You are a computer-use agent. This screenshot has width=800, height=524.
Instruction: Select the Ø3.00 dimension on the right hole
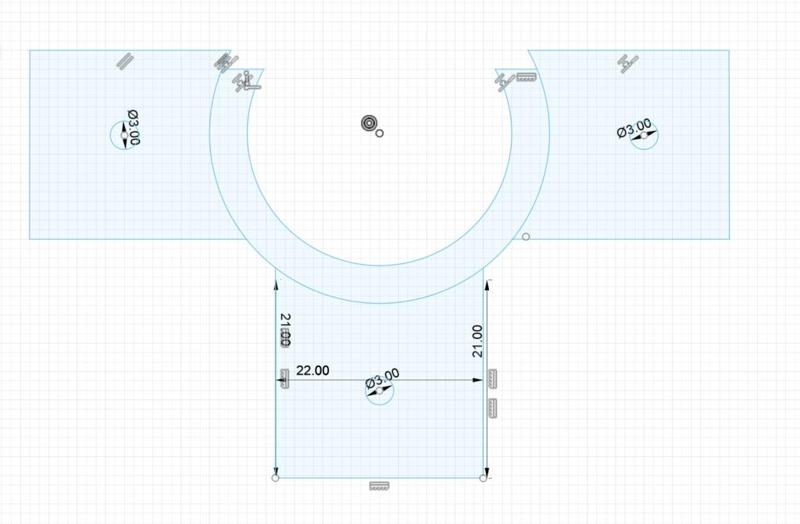tap(634, 129)
